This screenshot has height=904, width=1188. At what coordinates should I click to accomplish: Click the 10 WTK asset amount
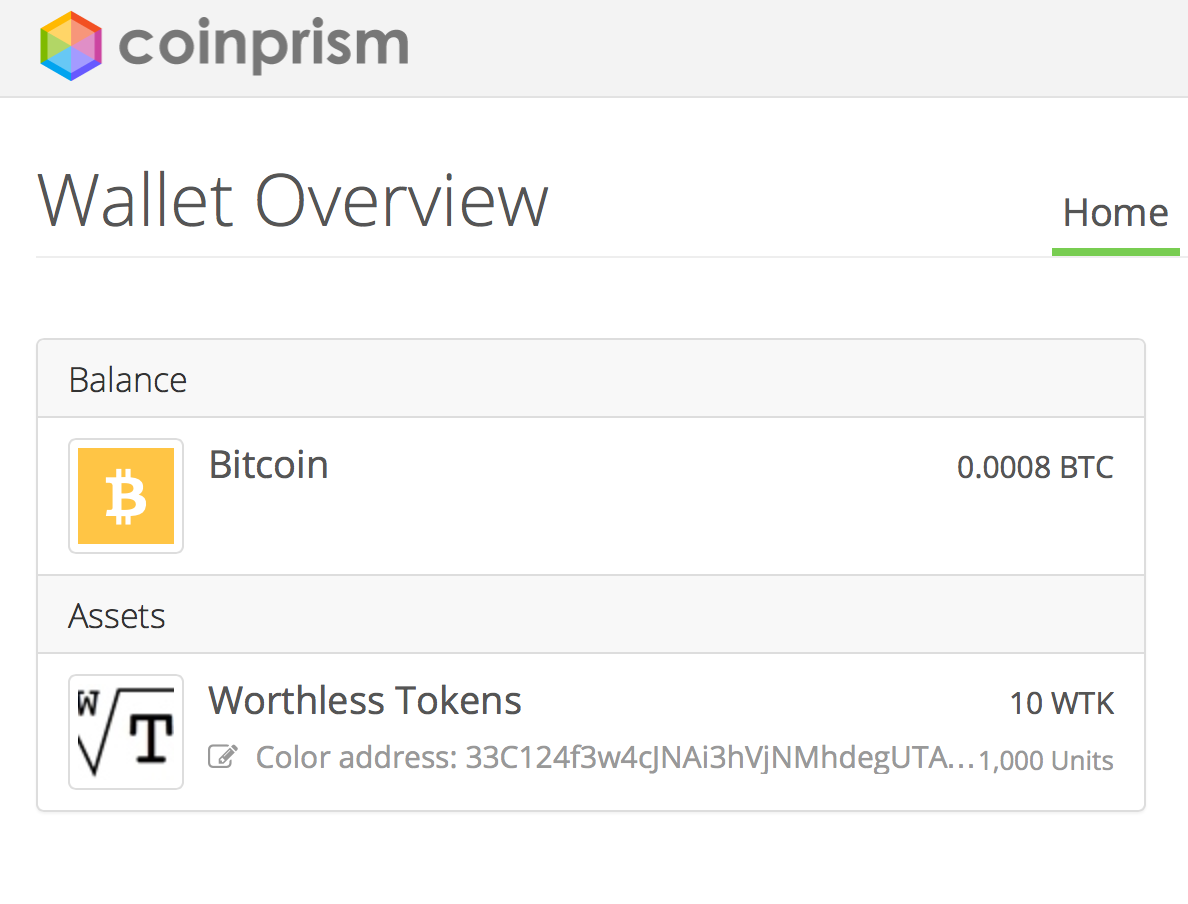(1061, 703)
